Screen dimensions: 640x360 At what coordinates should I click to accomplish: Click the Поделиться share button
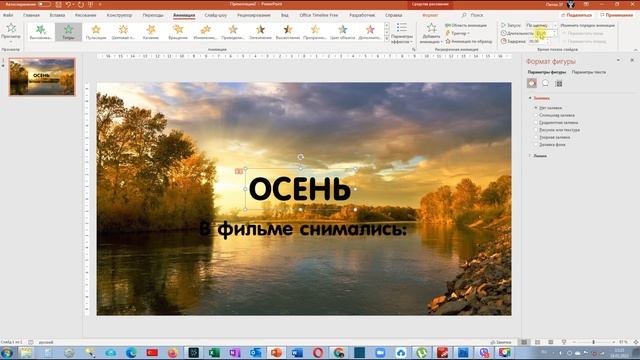pyautogui.click(x=576, y=15)
